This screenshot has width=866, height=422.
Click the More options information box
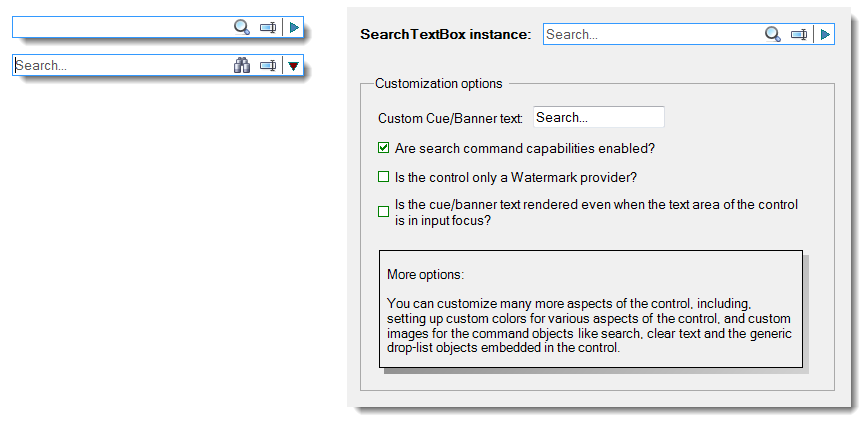590,309
